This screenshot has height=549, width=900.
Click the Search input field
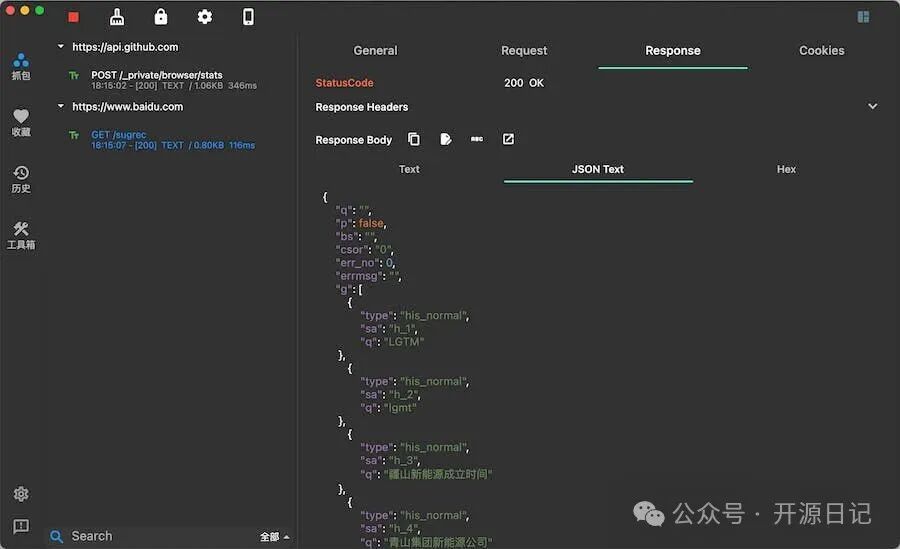[150, 537]
